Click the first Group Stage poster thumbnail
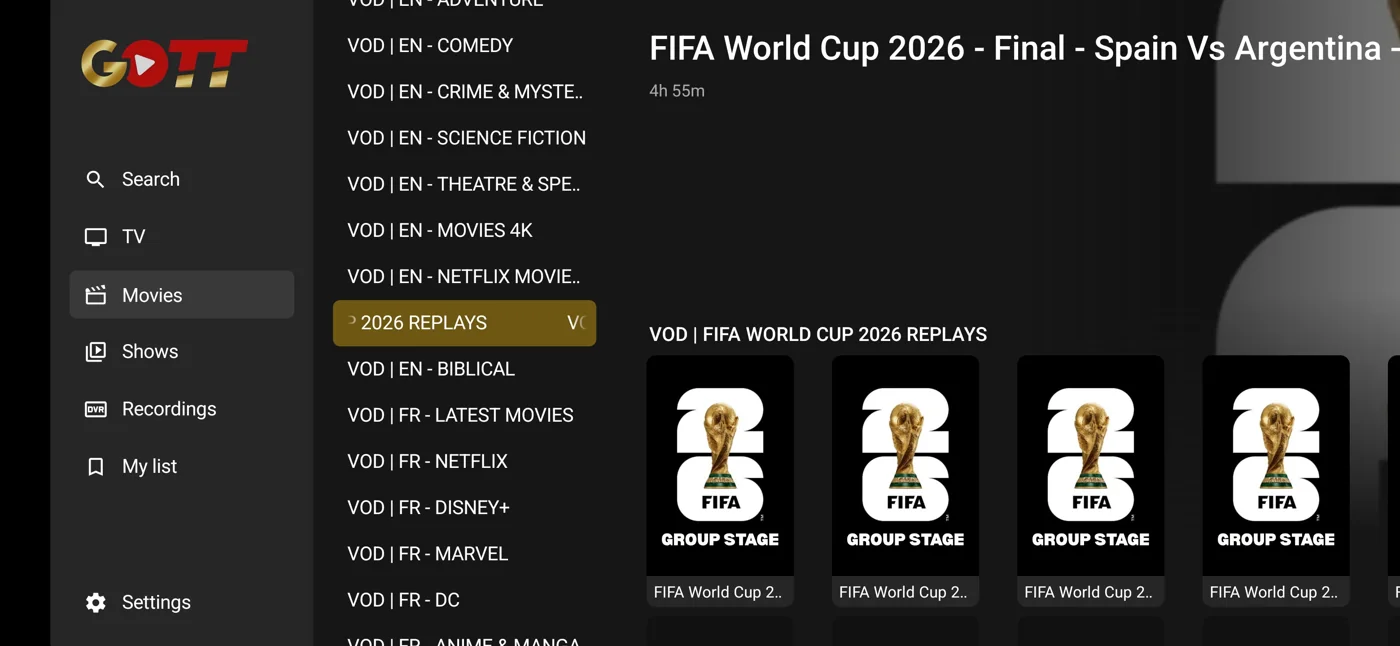1400x646 pixels. click(720, 466)
